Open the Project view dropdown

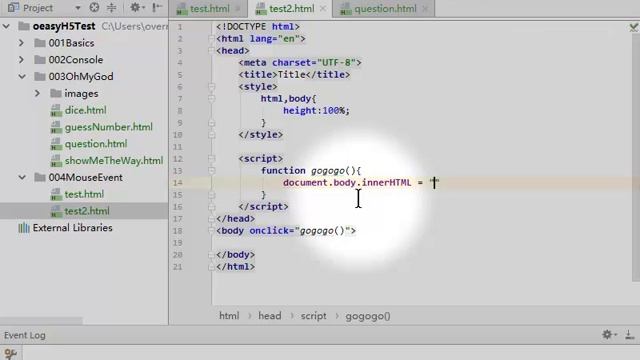(x=78, y=8)
